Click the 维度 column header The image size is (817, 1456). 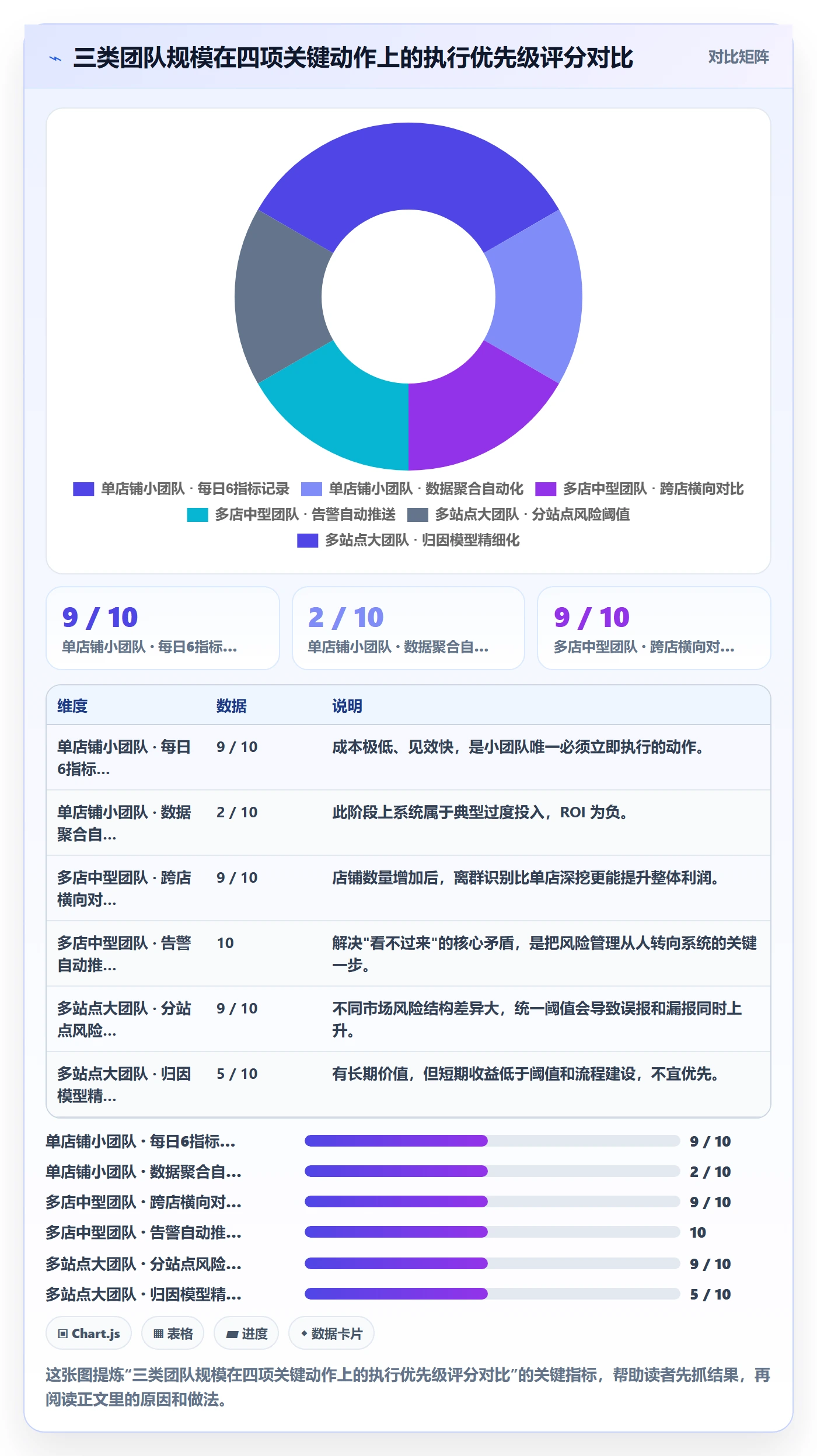click(72, 706)
